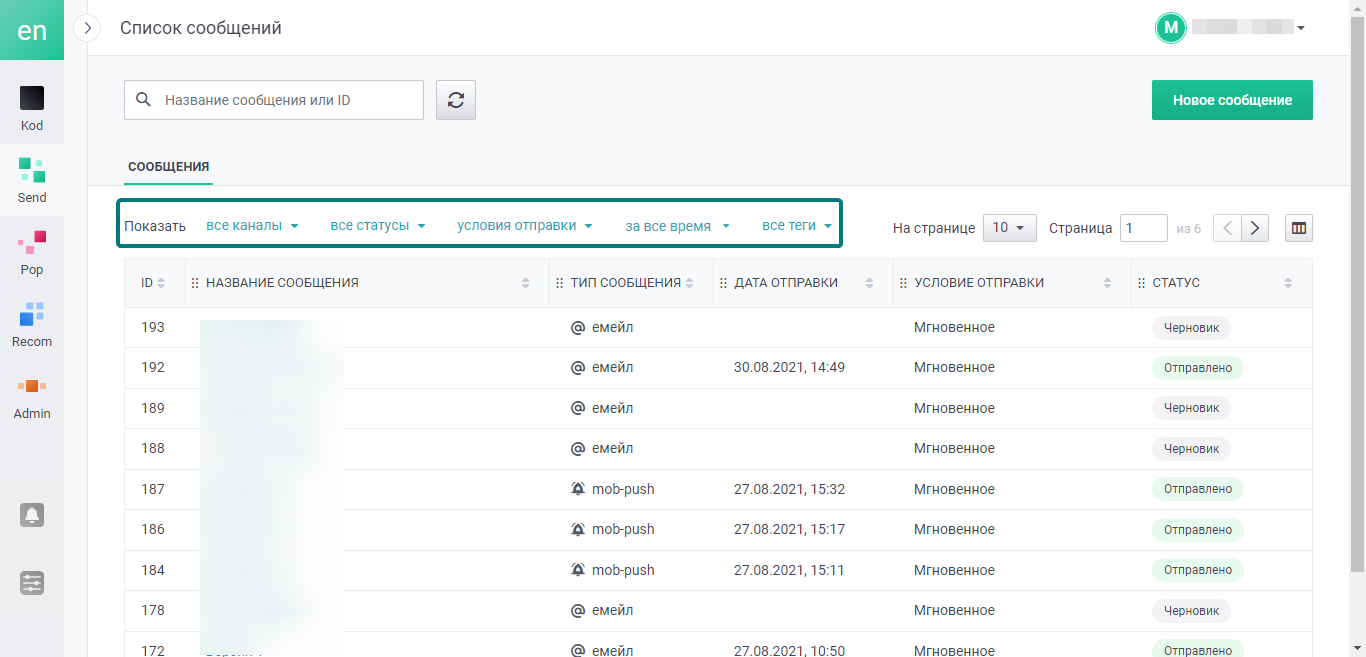Click the drag handle of СТАТУС column
1366x657 pixels.
[x=1142, y=284]
